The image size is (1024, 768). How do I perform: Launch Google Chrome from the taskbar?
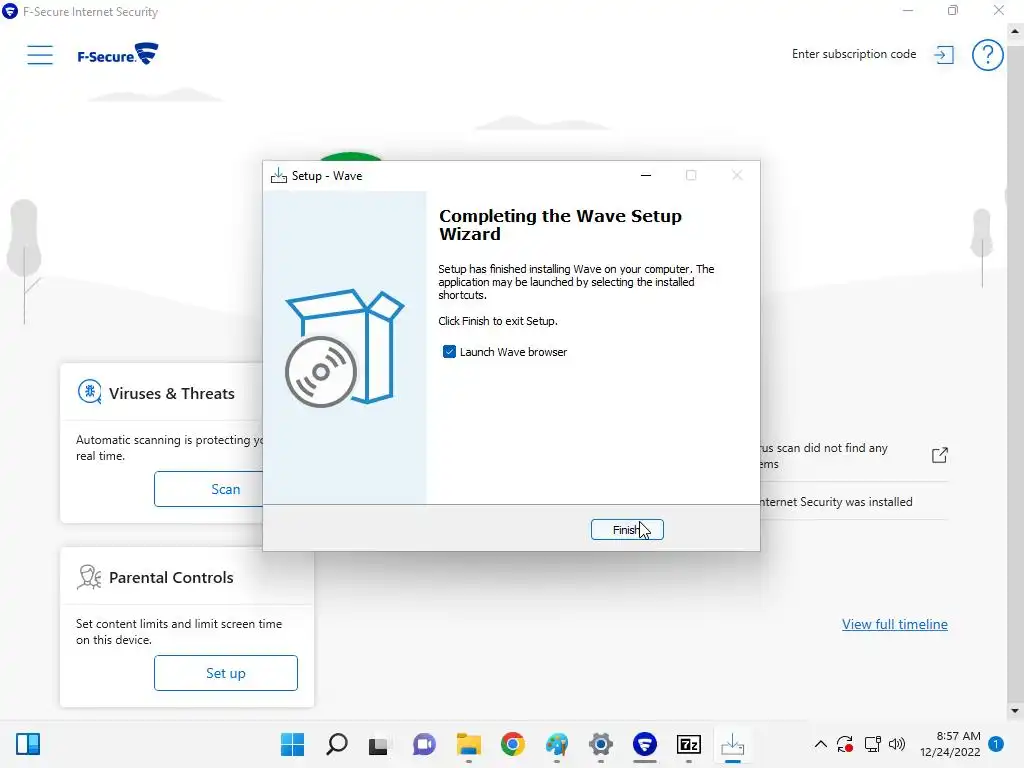[513, 744]
